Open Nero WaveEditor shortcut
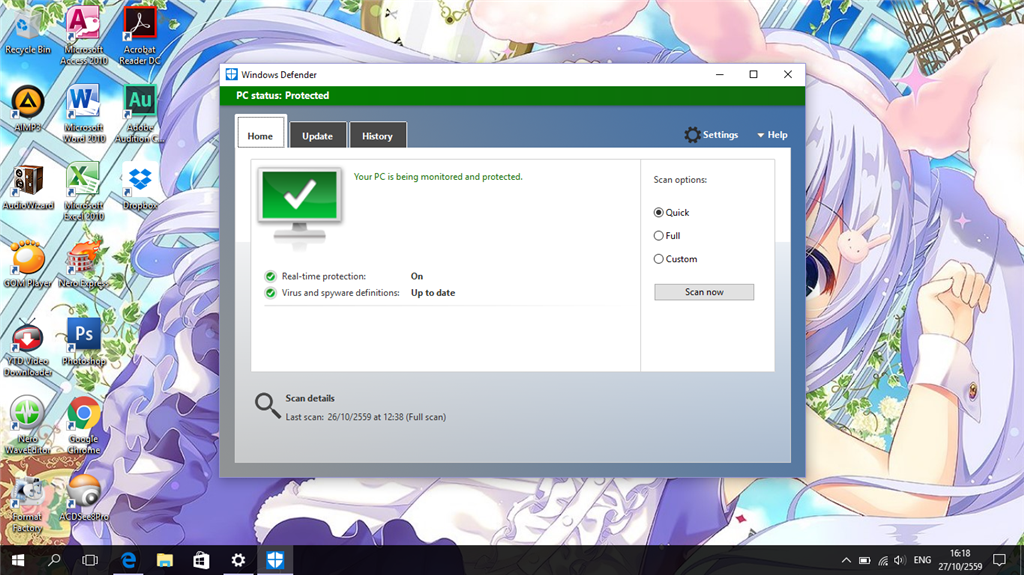This screenshot has height=575, width=1024. (x=27, y=426)
